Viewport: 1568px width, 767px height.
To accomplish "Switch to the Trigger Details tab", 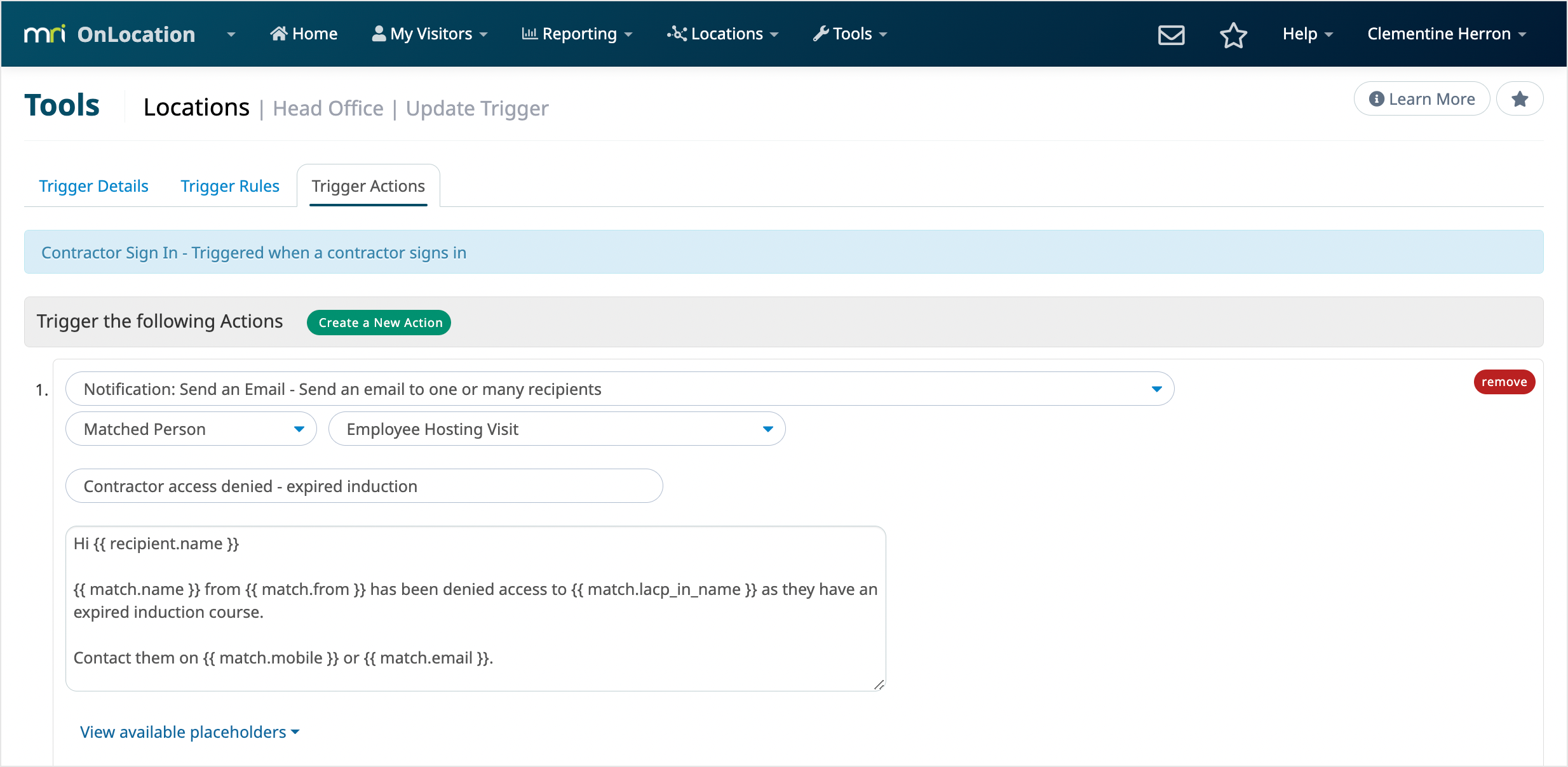I will (93, 186).
